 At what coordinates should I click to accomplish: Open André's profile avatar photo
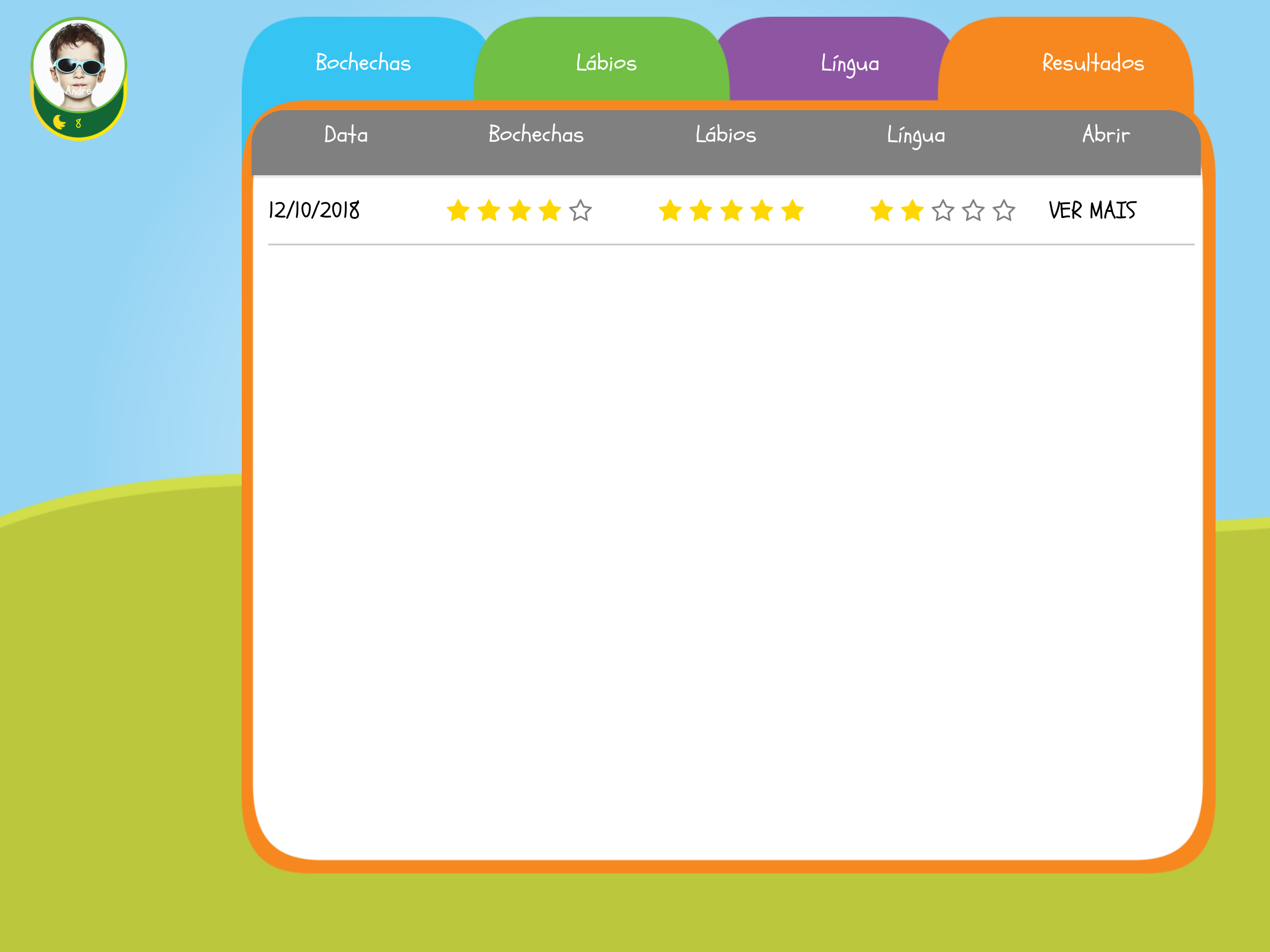[79, 65]
